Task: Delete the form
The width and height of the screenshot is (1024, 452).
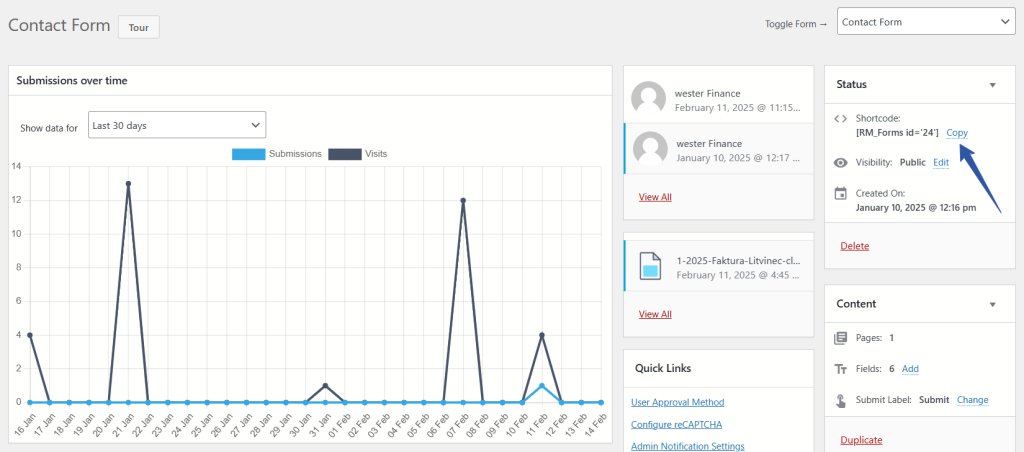Action: (854, 246)
